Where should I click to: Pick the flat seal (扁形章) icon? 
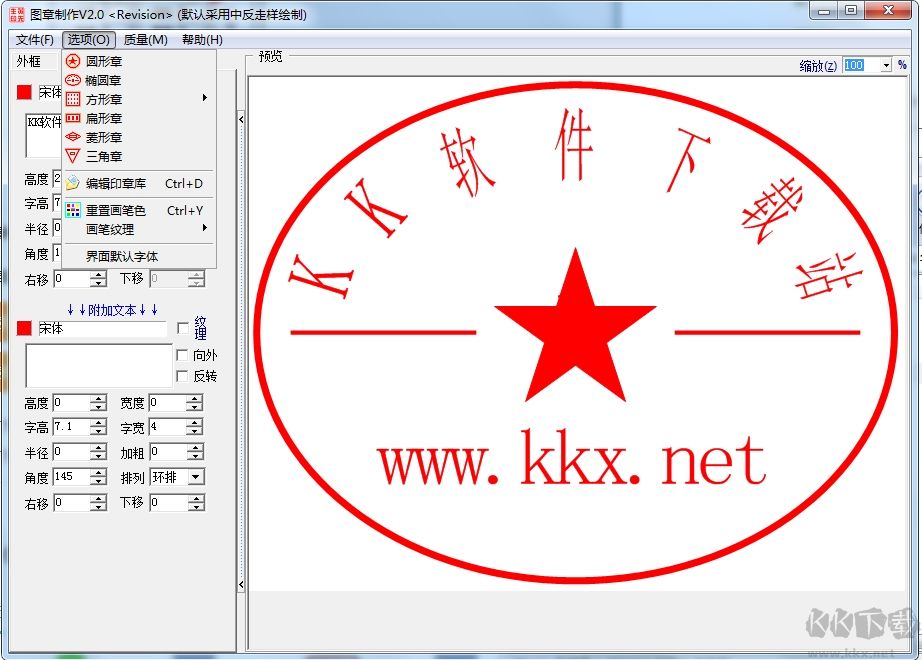pyautogui.click(x=73, y=118)
